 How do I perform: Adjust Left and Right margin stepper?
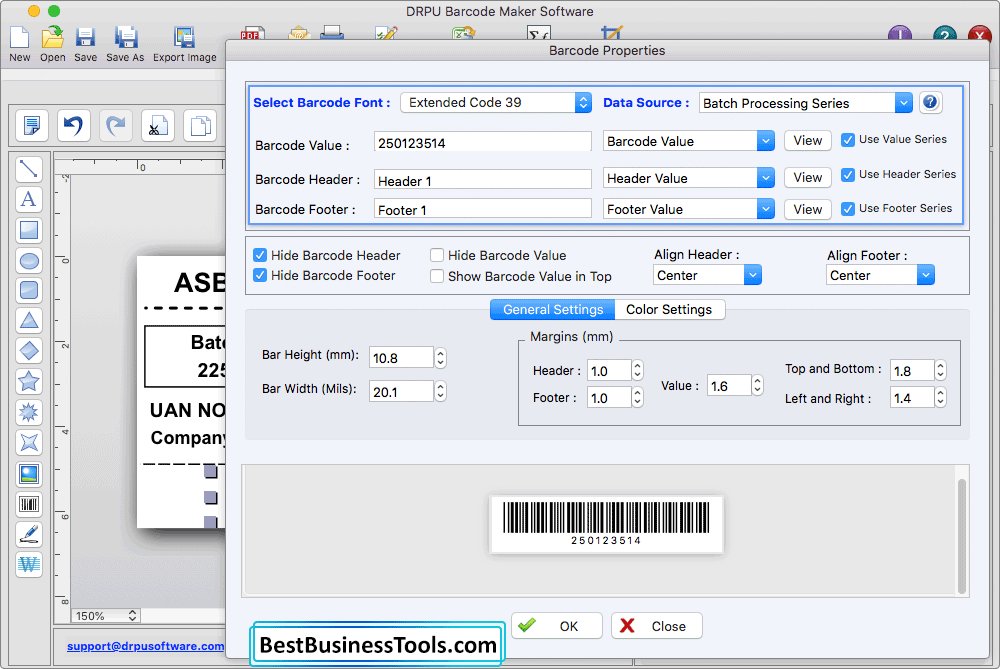pyautogui.click(x=940, y=398)
